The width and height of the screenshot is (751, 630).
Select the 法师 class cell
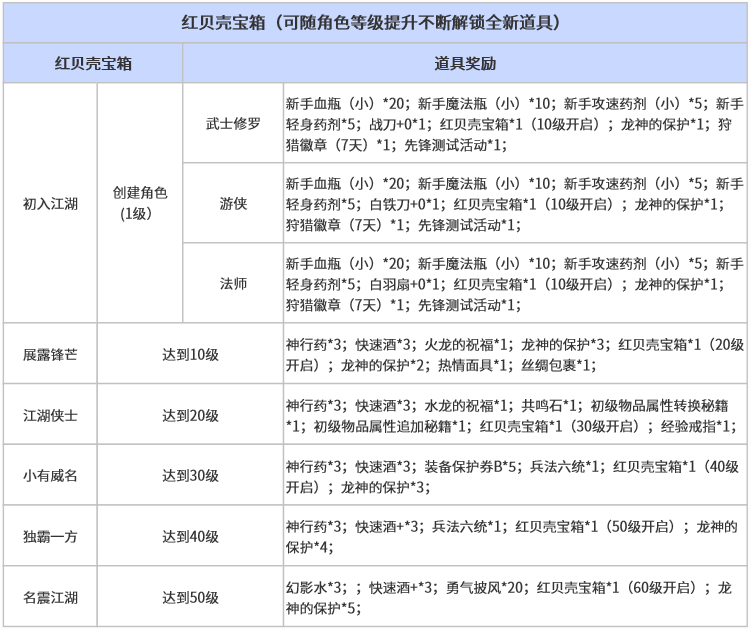pos(233,283)
